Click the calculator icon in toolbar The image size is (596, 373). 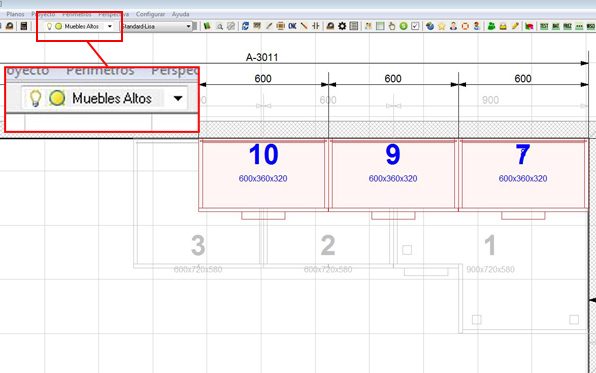(x=24, y=26)
